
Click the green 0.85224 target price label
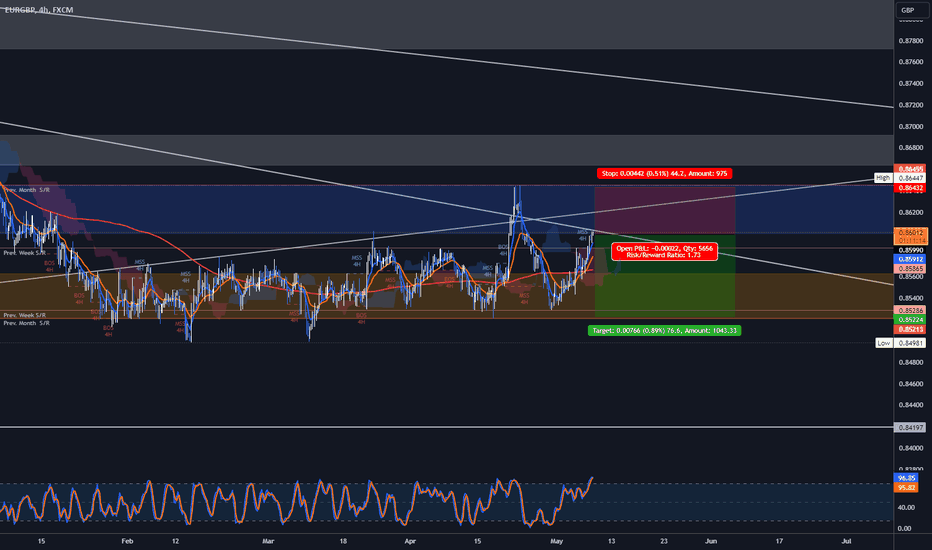click(911, 320)
